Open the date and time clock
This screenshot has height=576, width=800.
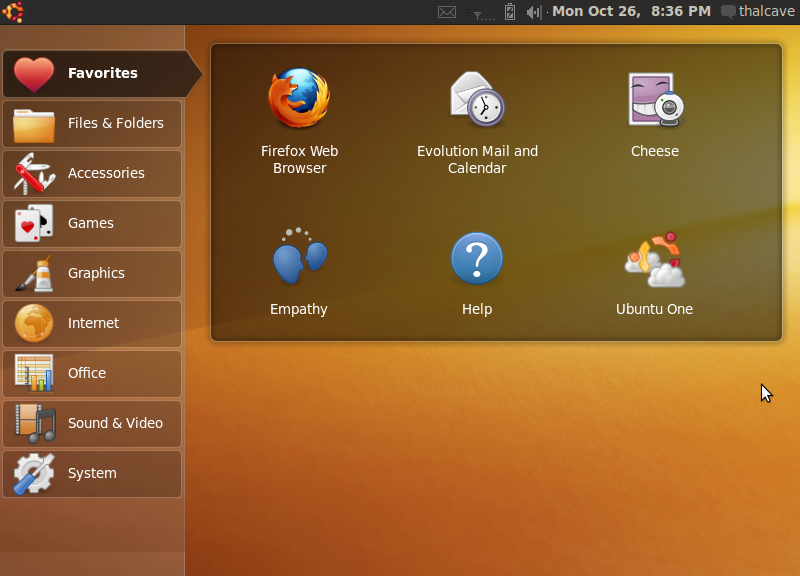click(631, 11)
